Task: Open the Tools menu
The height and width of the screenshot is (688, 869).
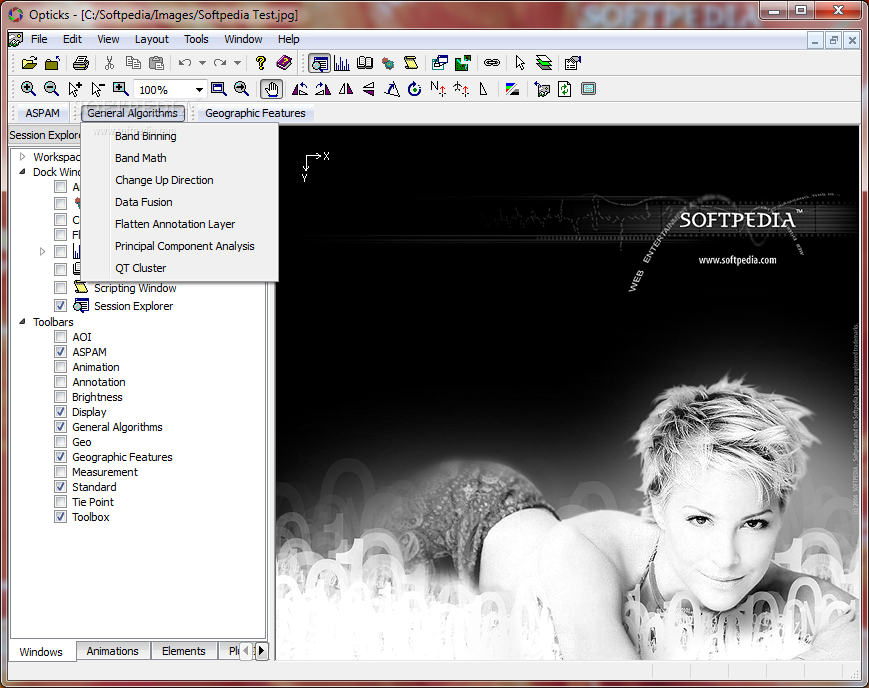Action: tap(196, 39)
